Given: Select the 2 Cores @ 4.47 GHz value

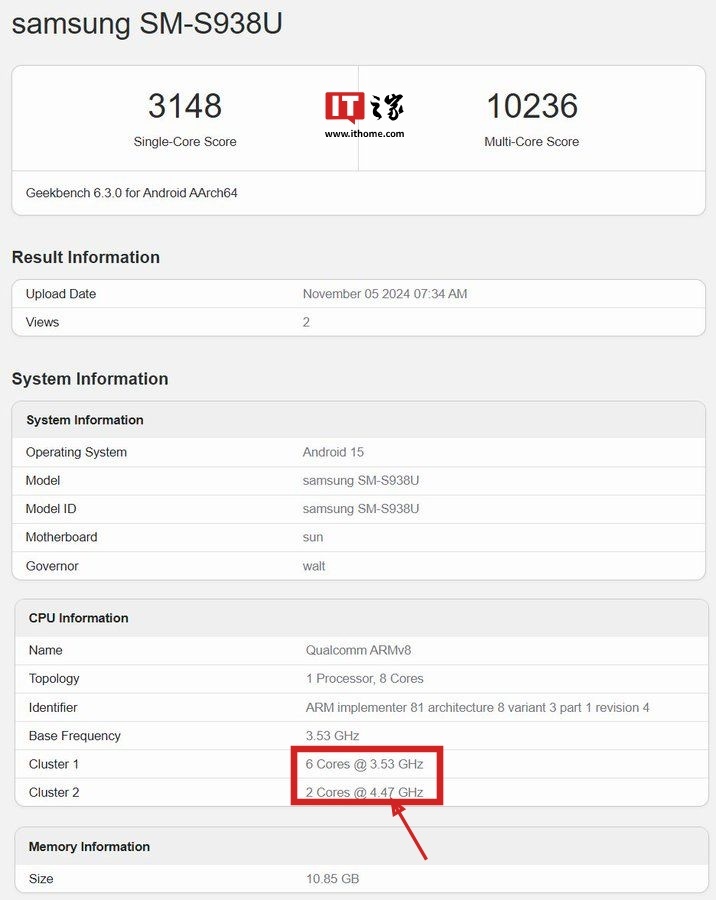Looking at the screenshot, I should point(365,793).
